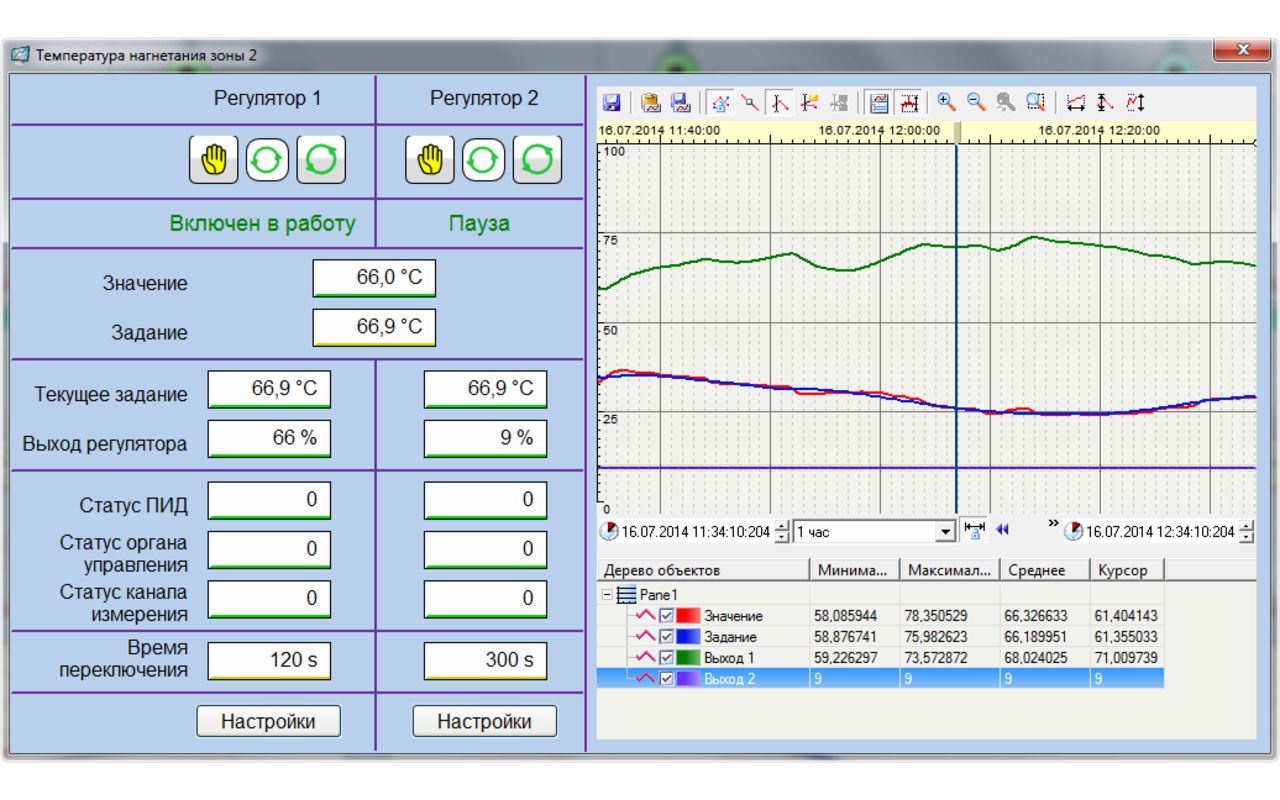The image size is (1280, 800).
Task: Switch Регулятор 1 to manual hand mode
Action: 214,160
